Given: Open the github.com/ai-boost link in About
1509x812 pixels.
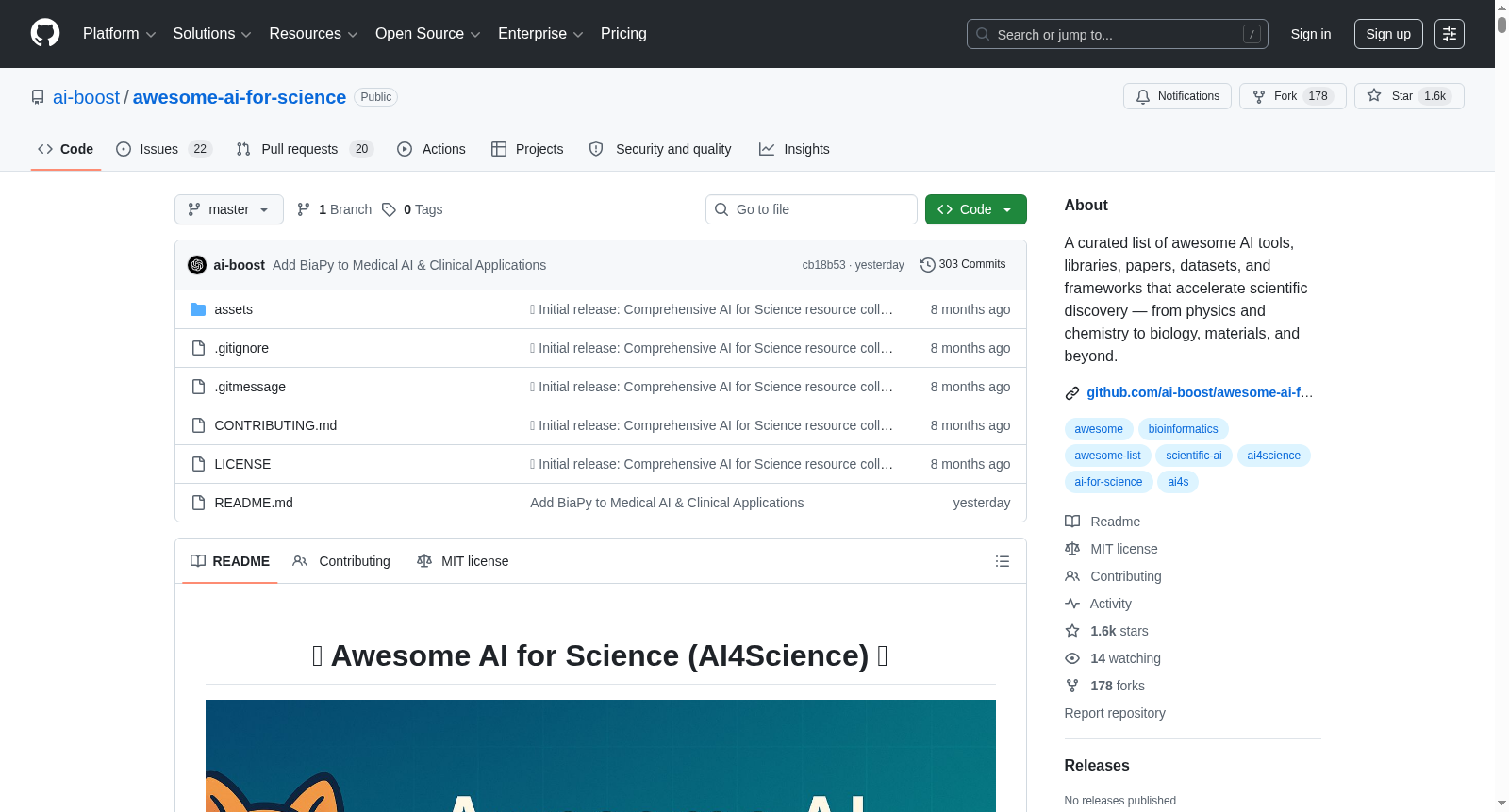Looking at the screenshot, I should 1200,392.
